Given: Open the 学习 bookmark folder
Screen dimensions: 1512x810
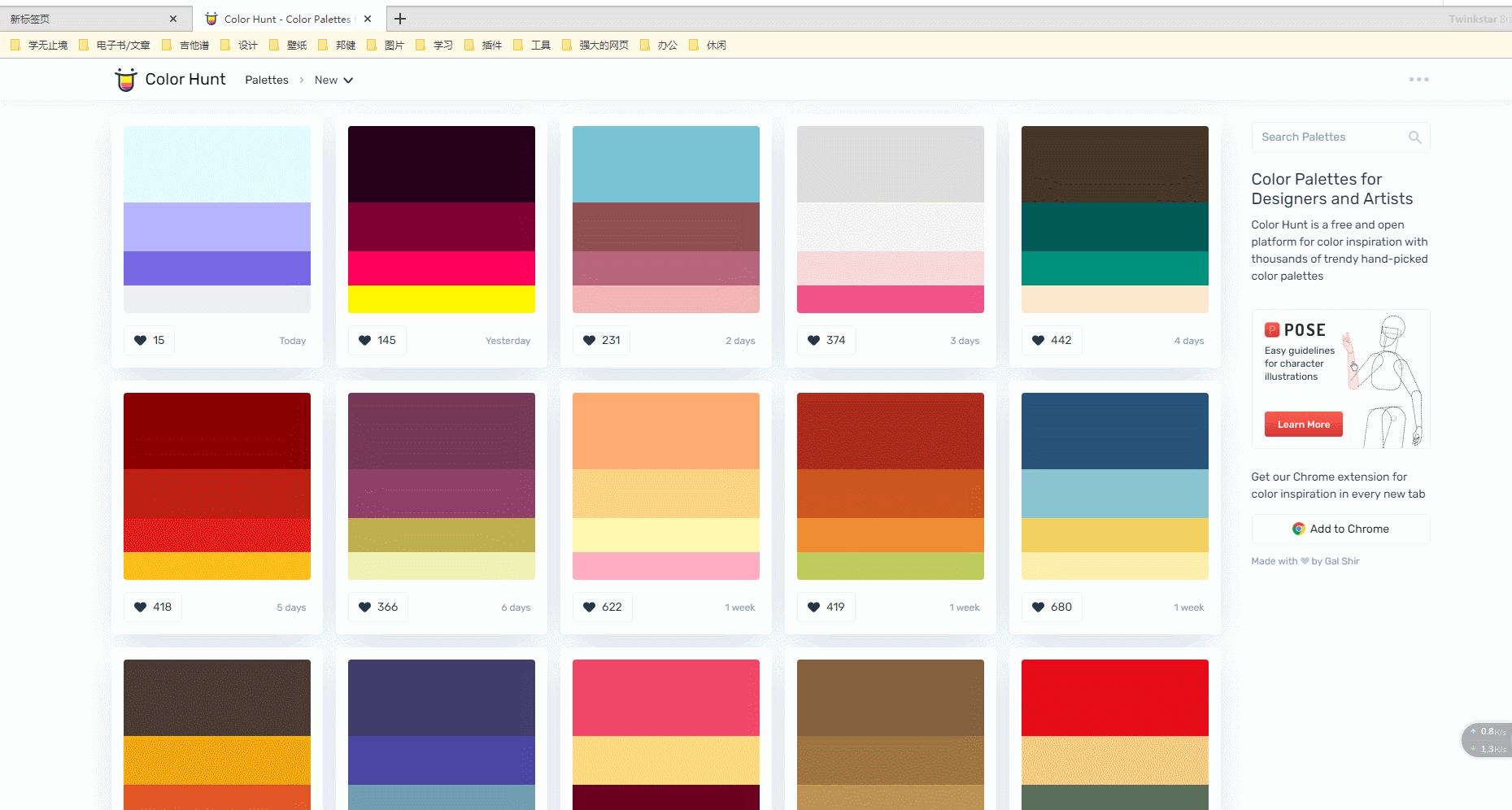Looking at the screenshot, I should click(x=435, y=45).
